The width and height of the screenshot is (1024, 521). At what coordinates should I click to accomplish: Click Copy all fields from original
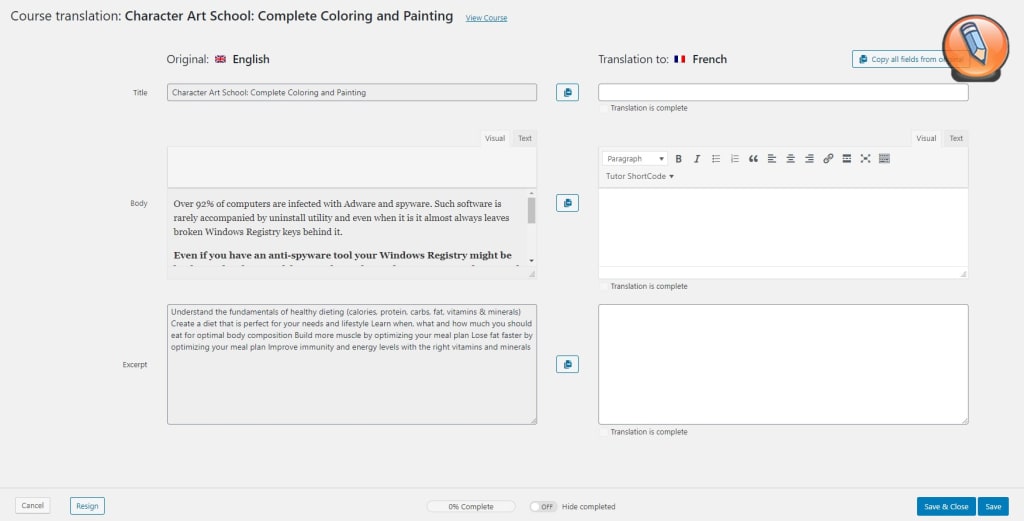click(910, 59)
